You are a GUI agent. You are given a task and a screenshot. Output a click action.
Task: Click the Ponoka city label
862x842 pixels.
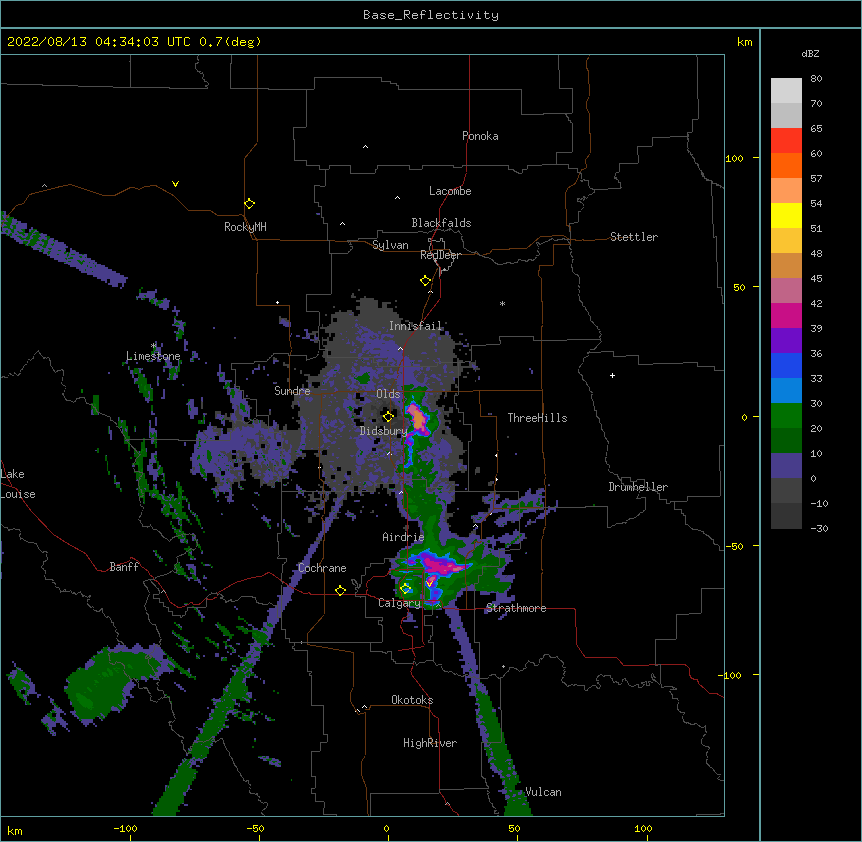480,136
